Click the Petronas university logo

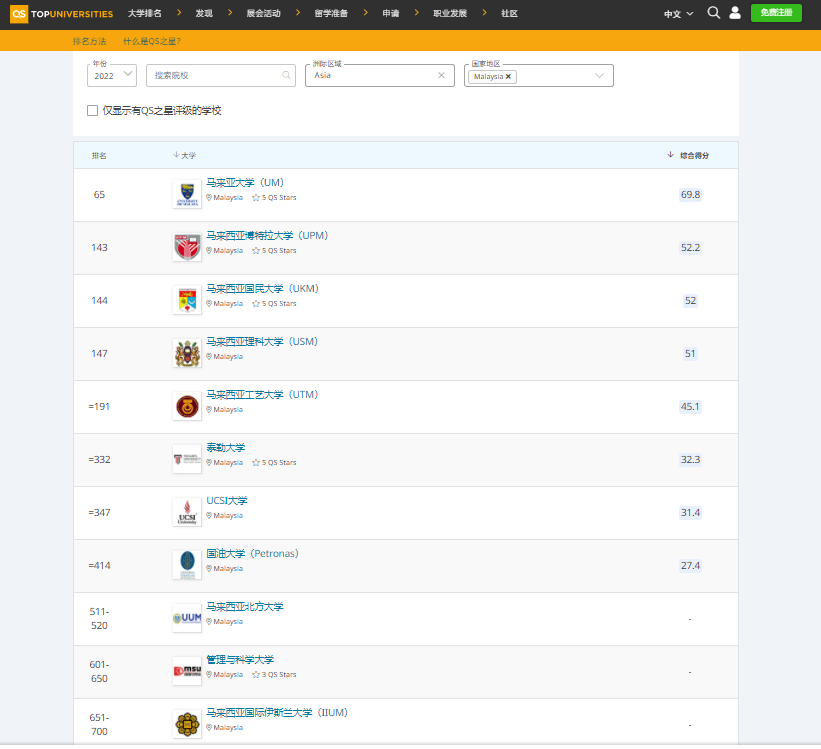point(187,565)
